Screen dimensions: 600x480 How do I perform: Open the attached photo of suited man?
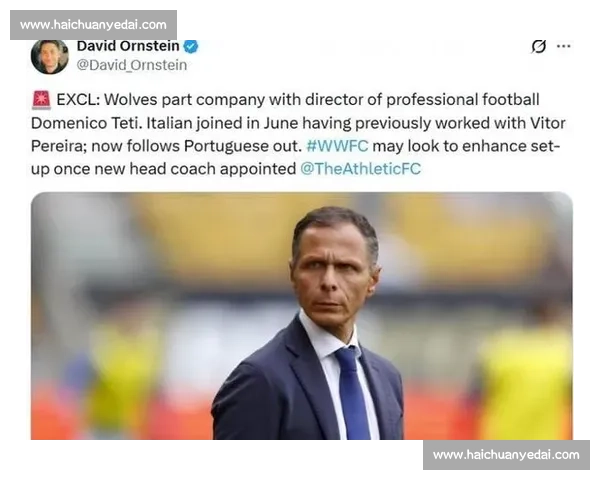(302, 316)
